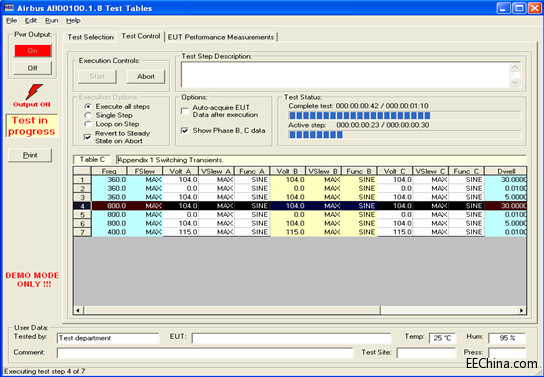Select row header 1 in table
Viewport: 544px width, 377px height.
[82, 180]
